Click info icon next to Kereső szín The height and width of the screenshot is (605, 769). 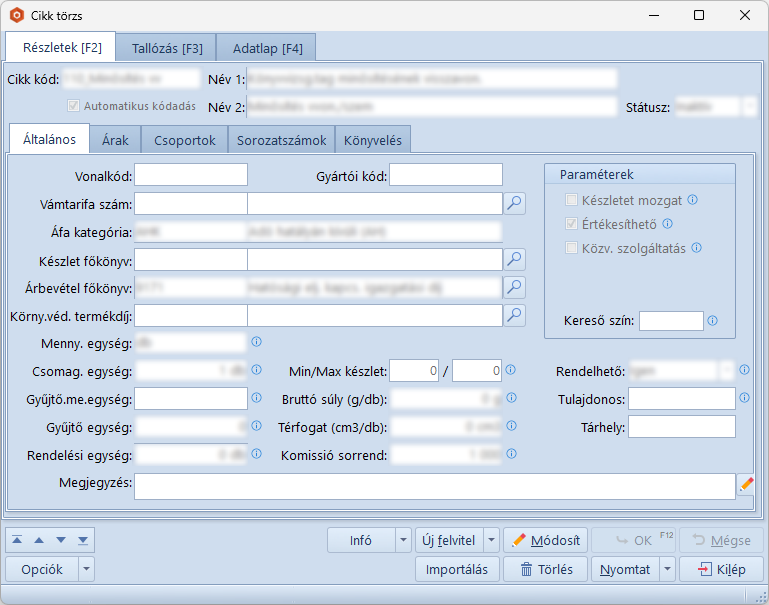[712, 321]
